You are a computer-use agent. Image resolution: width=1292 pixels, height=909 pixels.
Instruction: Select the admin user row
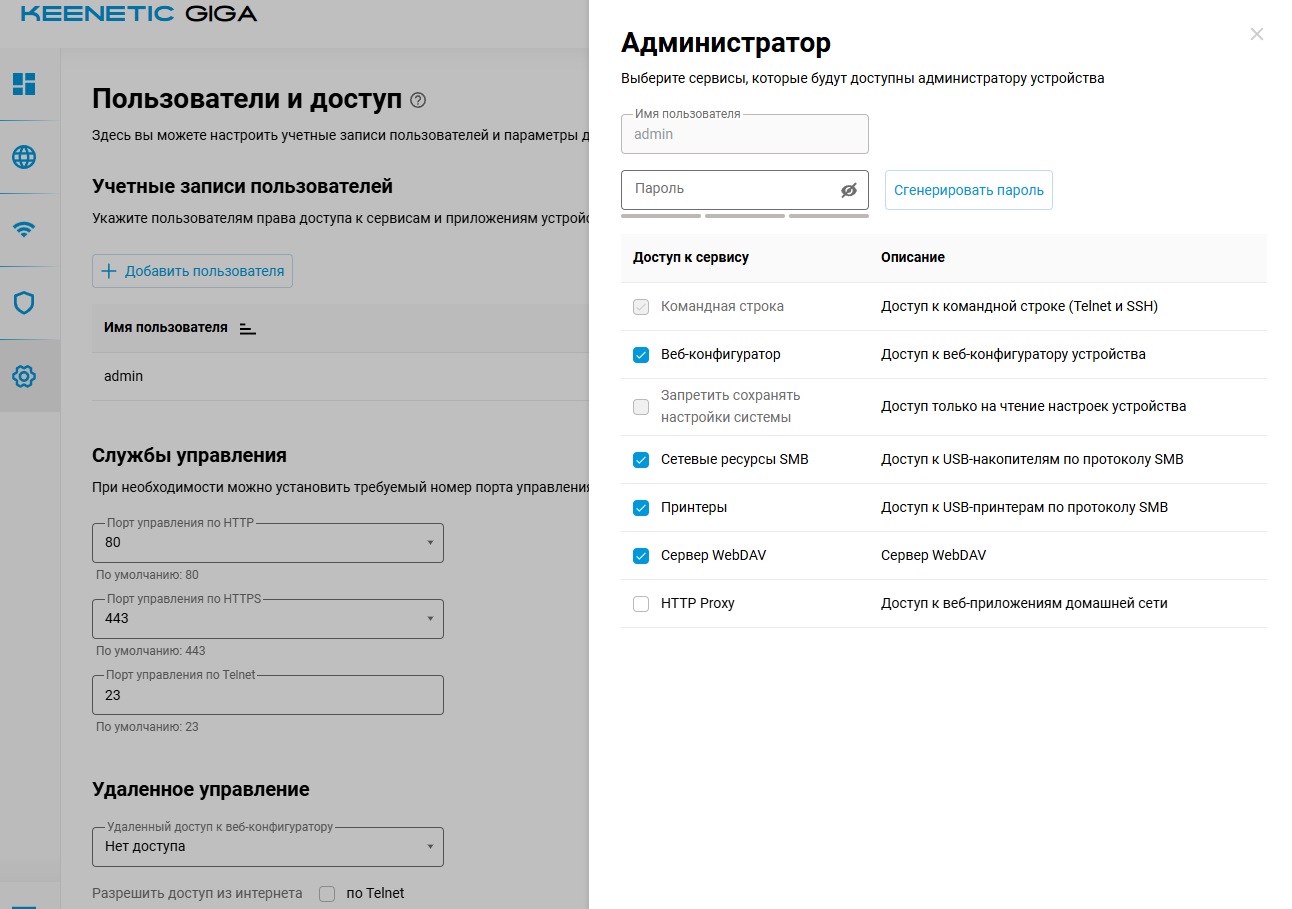click(x=124, y=377)
